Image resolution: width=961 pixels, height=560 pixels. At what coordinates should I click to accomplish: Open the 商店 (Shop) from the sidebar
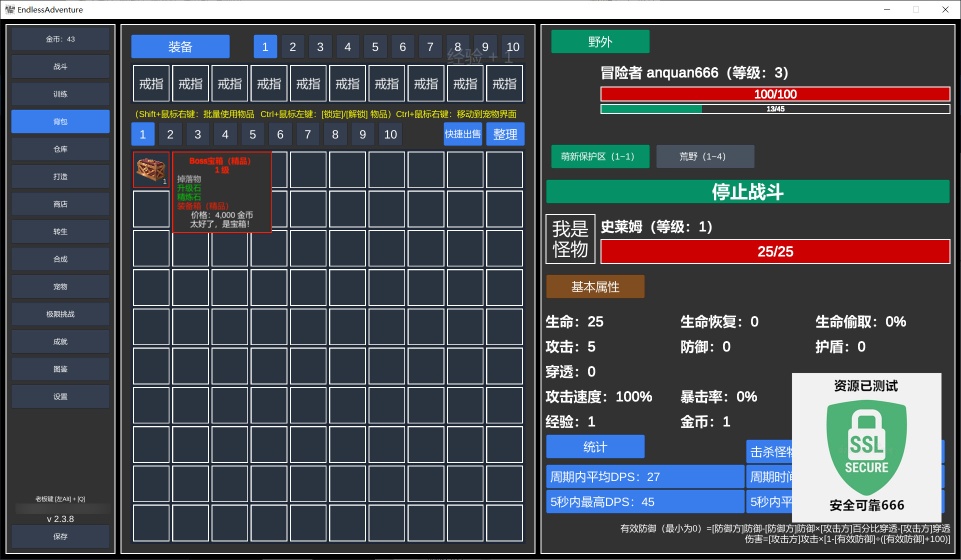pyautogui.click(x=60, y=204)
